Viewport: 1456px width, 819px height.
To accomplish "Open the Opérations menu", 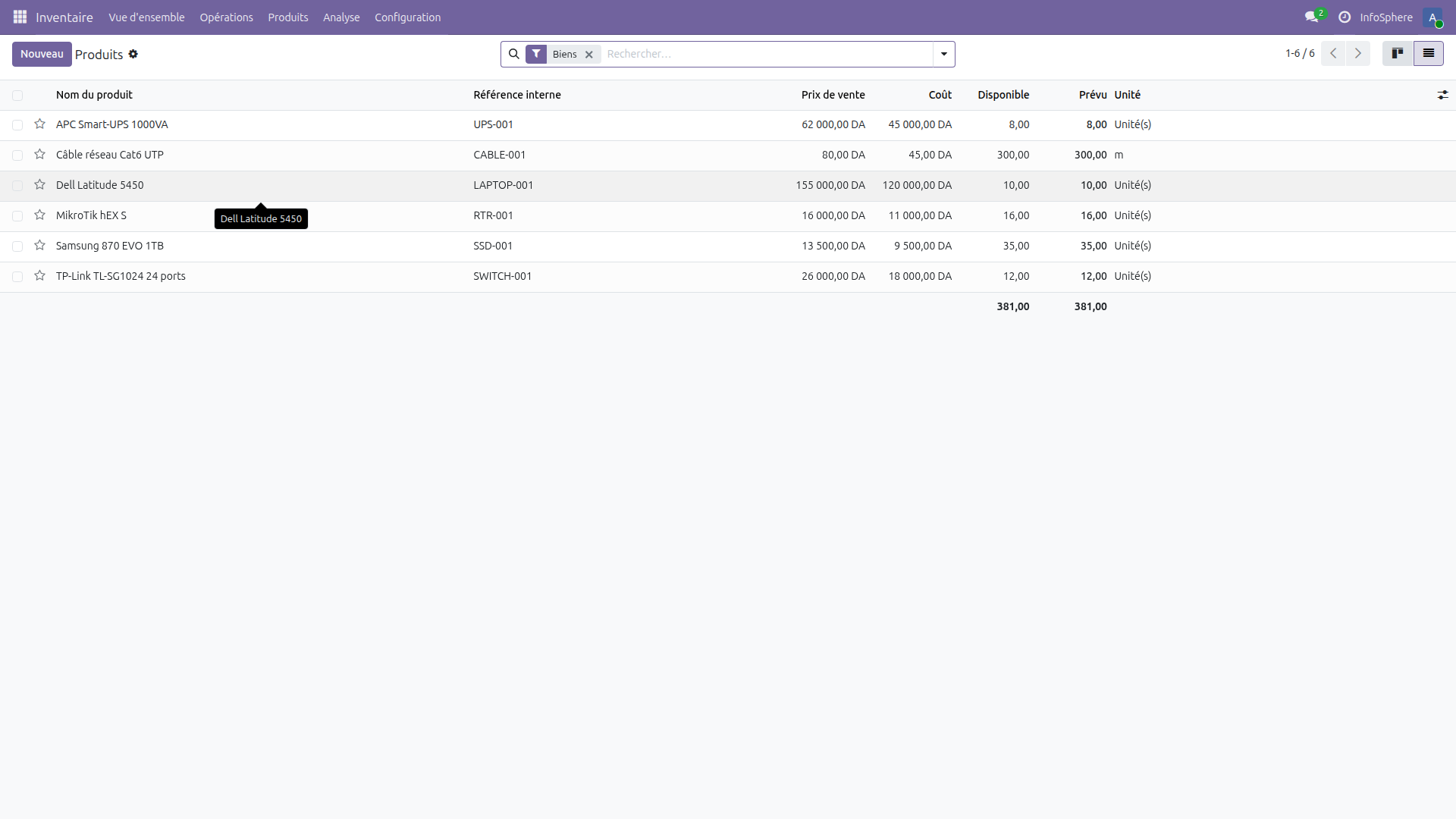I will (226, 17).
